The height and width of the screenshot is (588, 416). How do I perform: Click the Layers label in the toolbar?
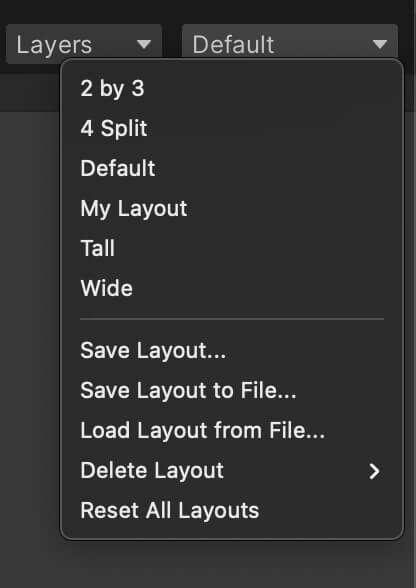coord(54,46)
